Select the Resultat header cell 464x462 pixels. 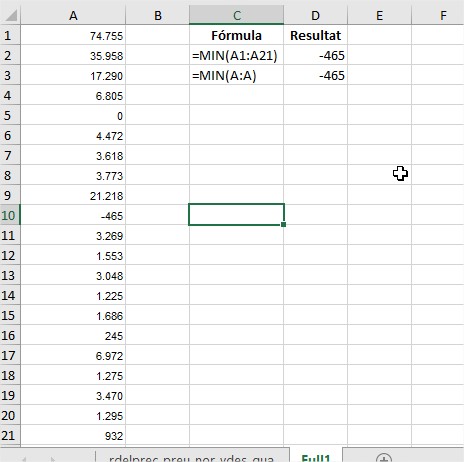(315, 35)
